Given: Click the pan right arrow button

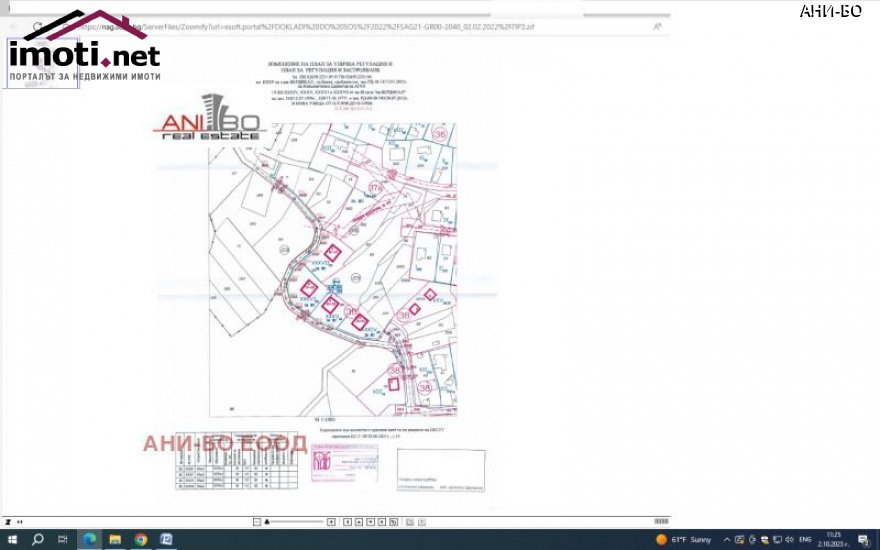Looking at the screenshot, I should coord(382,522).
